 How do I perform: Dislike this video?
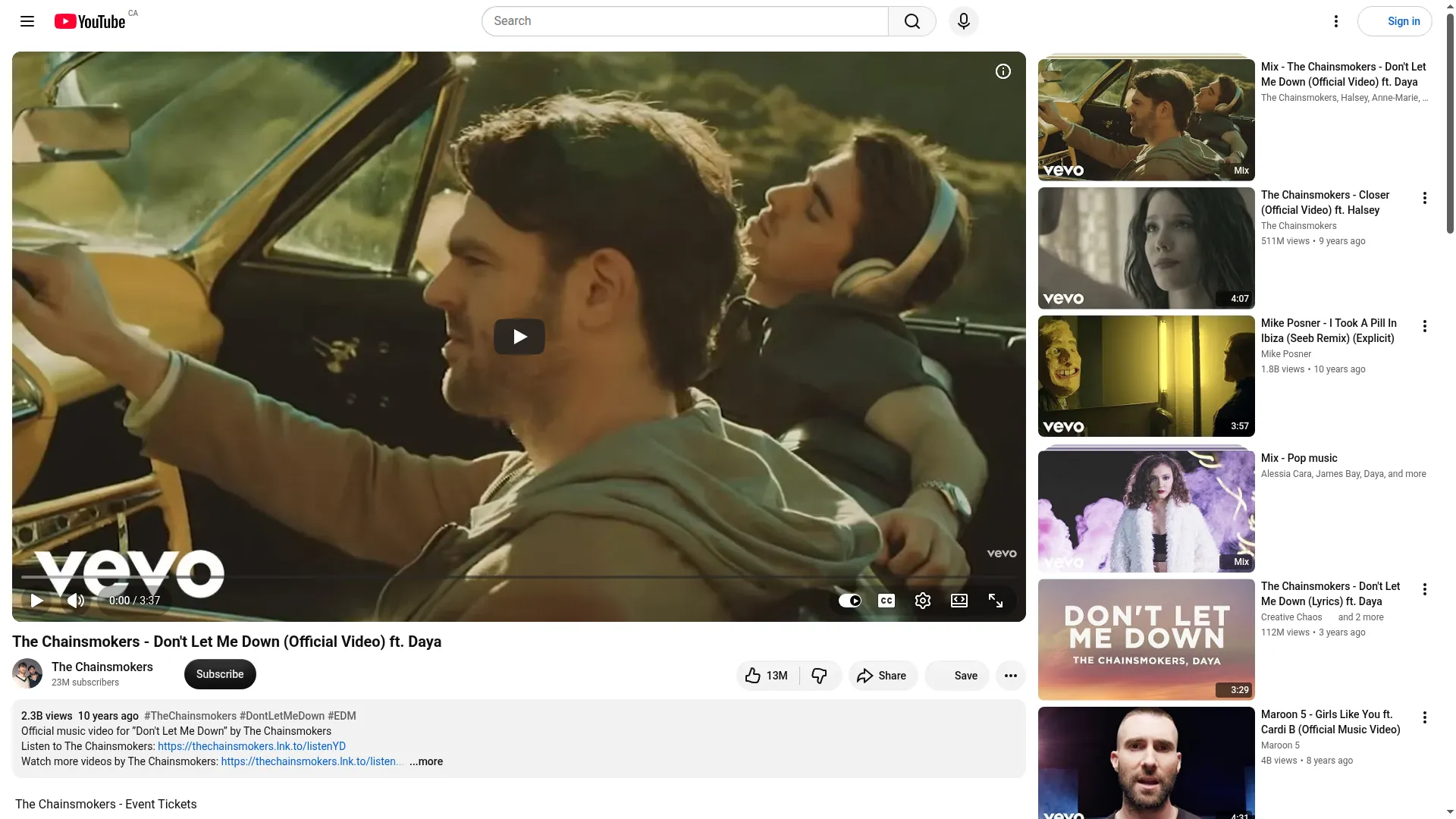click(820, 676)
